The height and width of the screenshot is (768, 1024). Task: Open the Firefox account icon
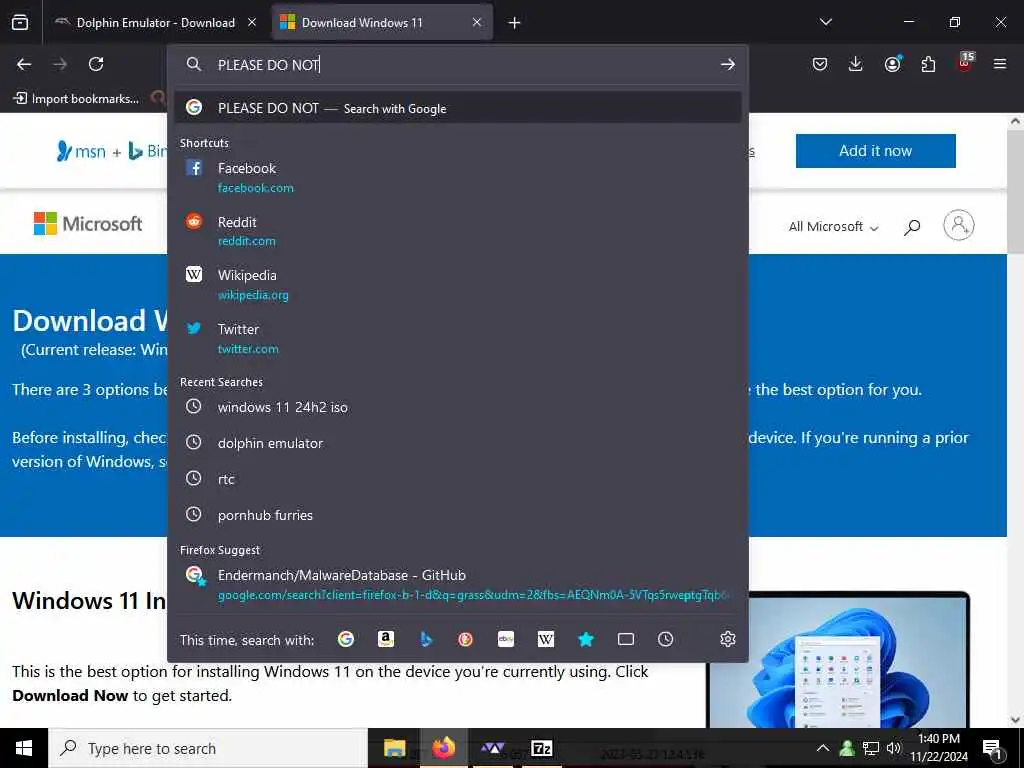coord(892,64)
